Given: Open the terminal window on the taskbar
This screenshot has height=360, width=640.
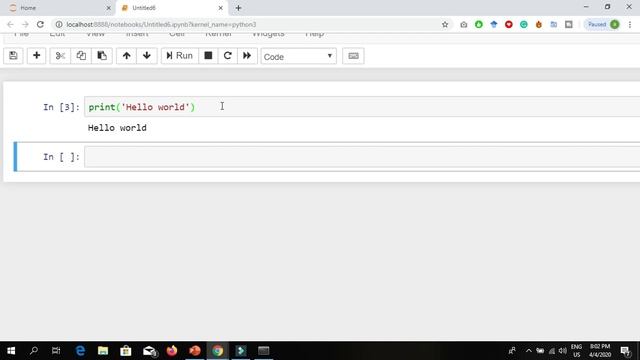Looking at the screenshot, I should pyautogui.click(x=264, y=351).
